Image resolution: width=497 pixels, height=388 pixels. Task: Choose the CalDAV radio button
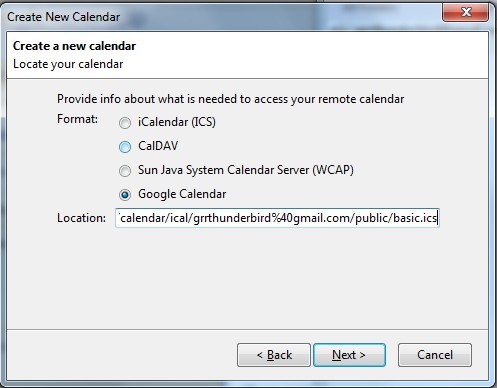pyautogui.click(x=125, y=147)
